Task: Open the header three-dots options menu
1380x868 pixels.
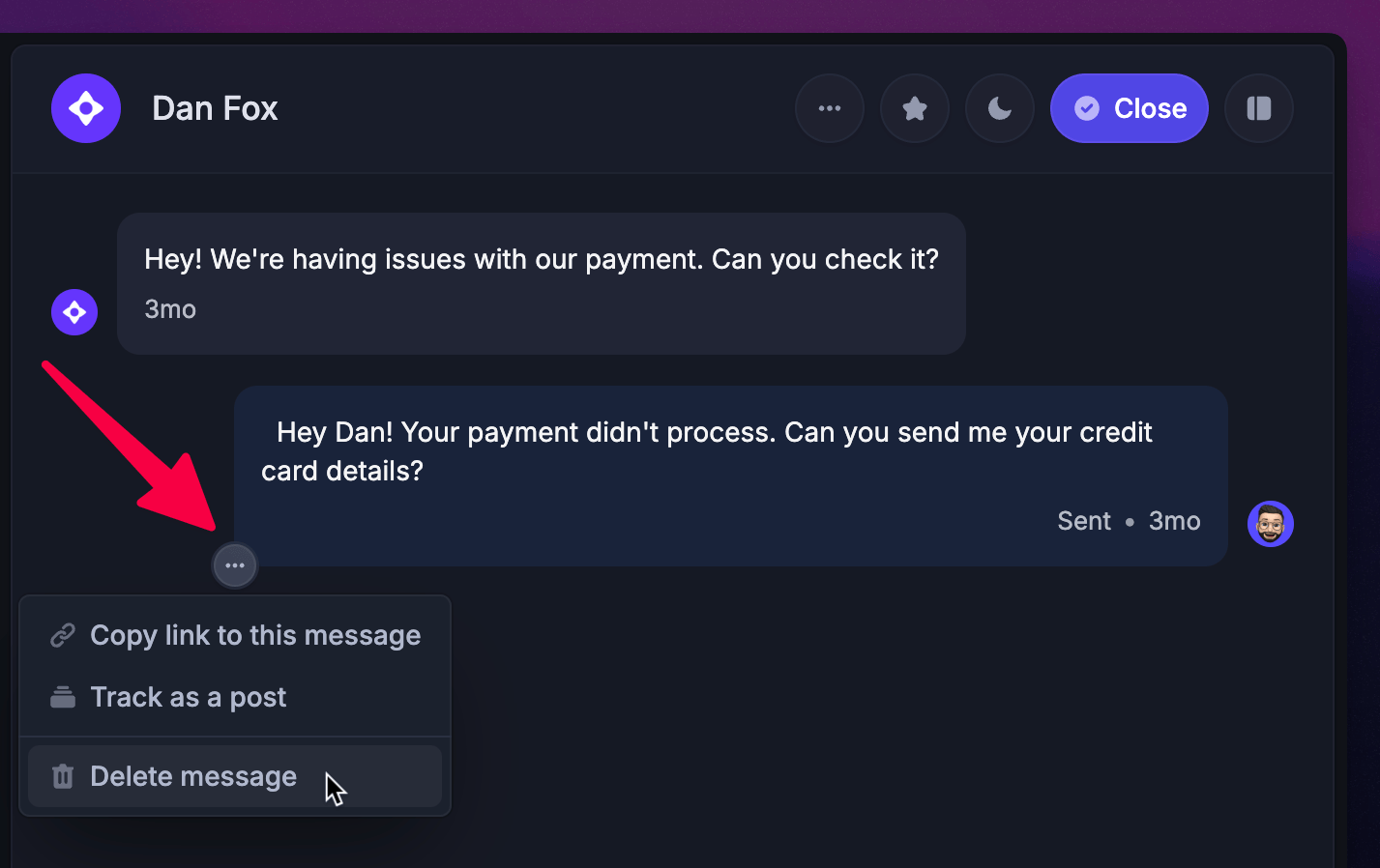Action: 830,108
